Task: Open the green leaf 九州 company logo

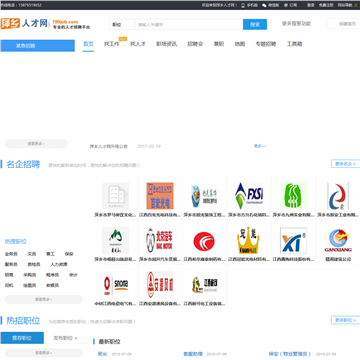Action: (x=294, y=196)
